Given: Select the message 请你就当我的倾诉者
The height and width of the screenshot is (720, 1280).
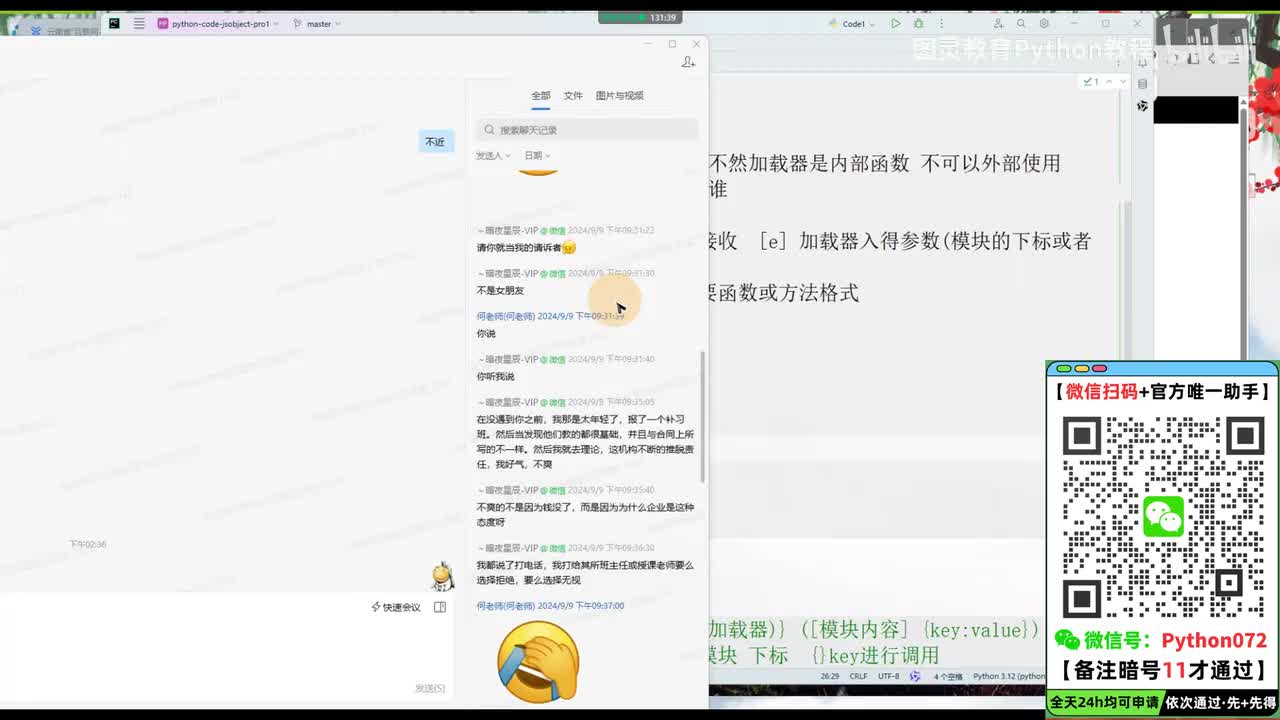Looking at the screenshot, I should (526, 248).
